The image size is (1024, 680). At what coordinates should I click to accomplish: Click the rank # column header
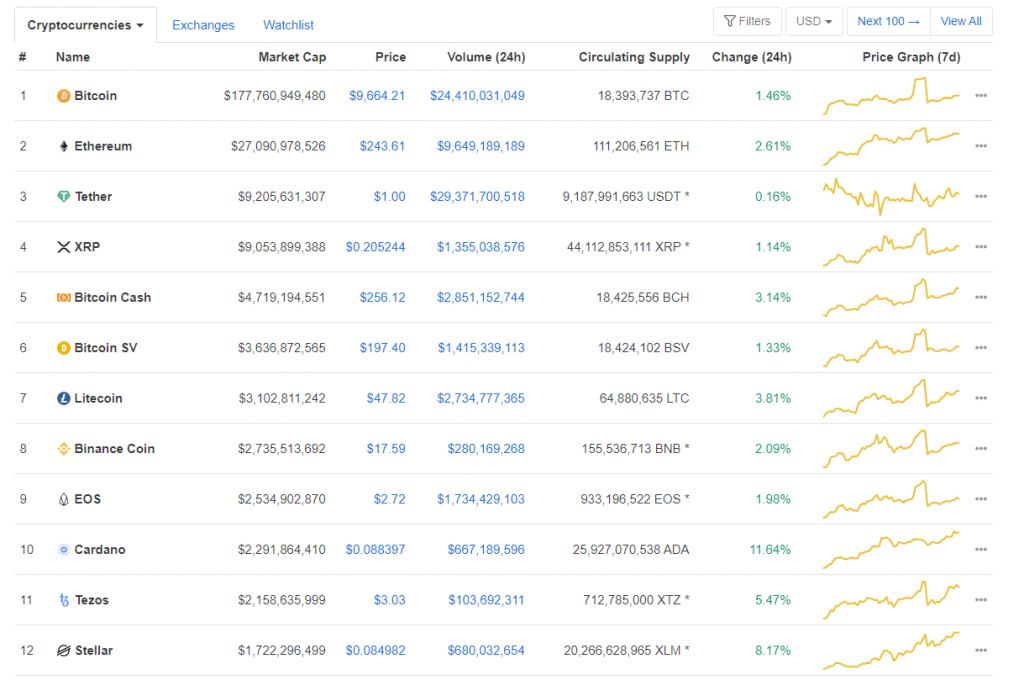coord(22,57)
